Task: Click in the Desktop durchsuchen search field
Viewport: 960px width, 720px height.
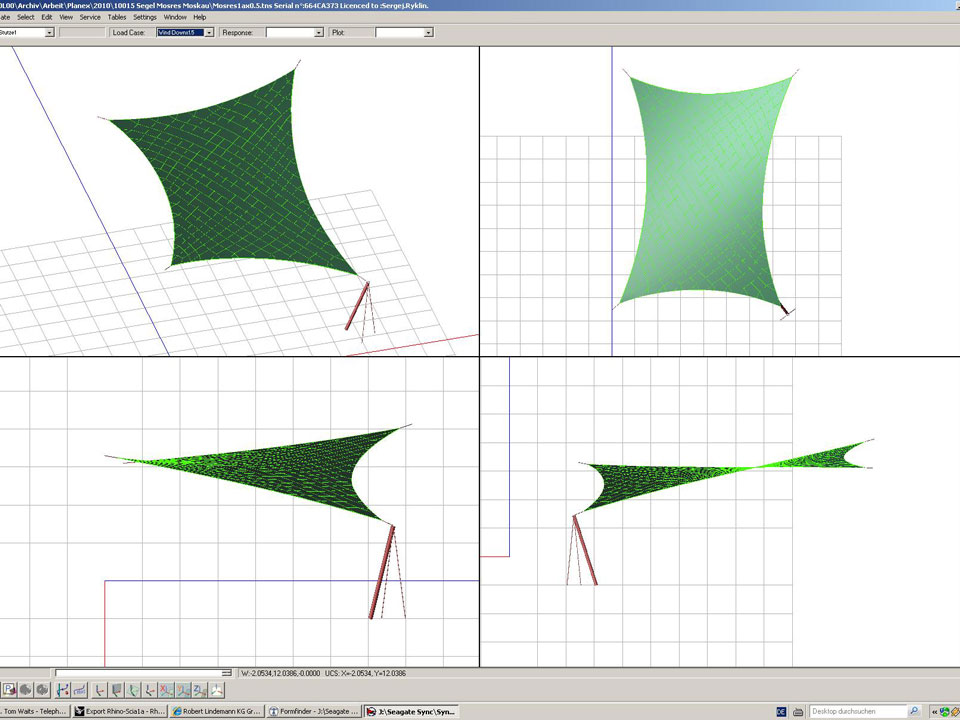Action: 857,711
